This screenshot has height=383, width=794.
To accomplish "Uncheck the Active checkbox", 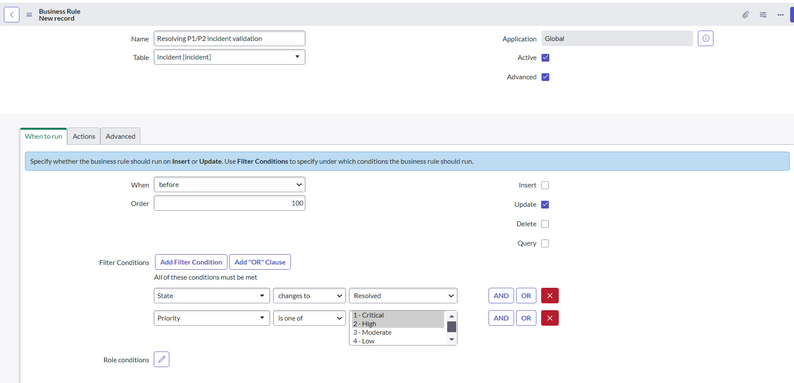I will (x=545, y=58).
